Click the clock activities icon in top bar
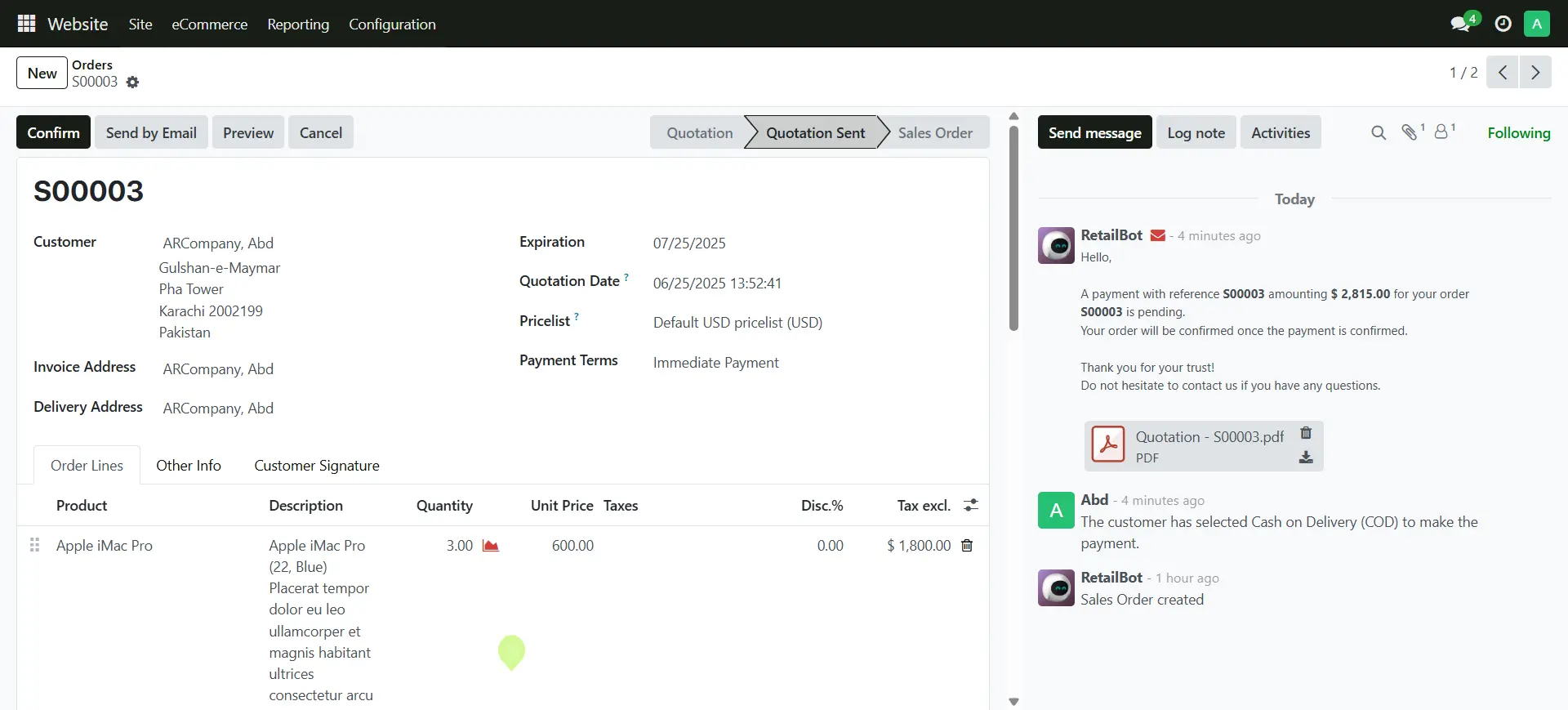Screen dimensions: 1568x710 pos(1503,24)
